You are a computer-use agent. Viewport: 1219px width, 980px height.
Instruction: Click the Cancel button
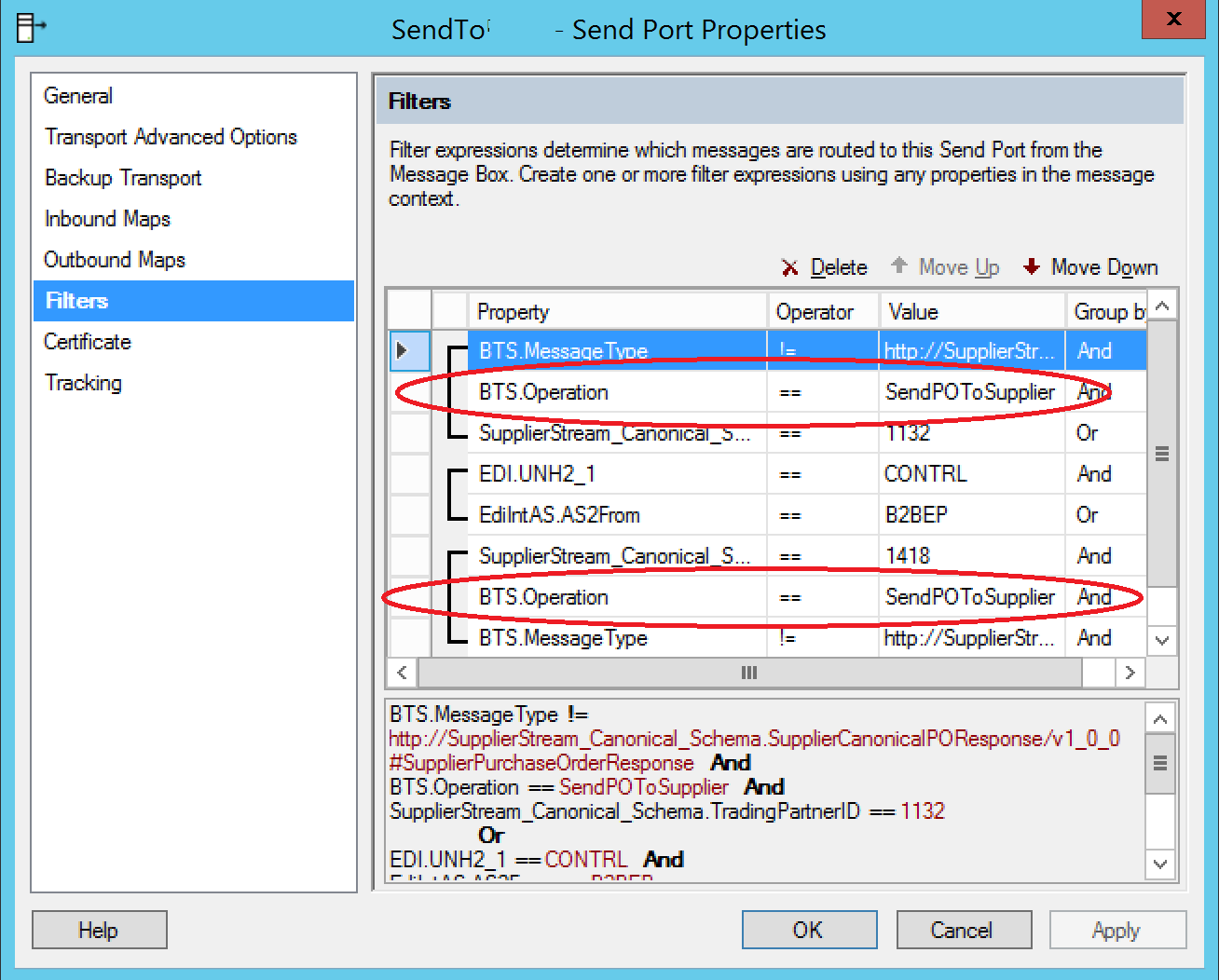pyautogui.click(x=964, y=930)
